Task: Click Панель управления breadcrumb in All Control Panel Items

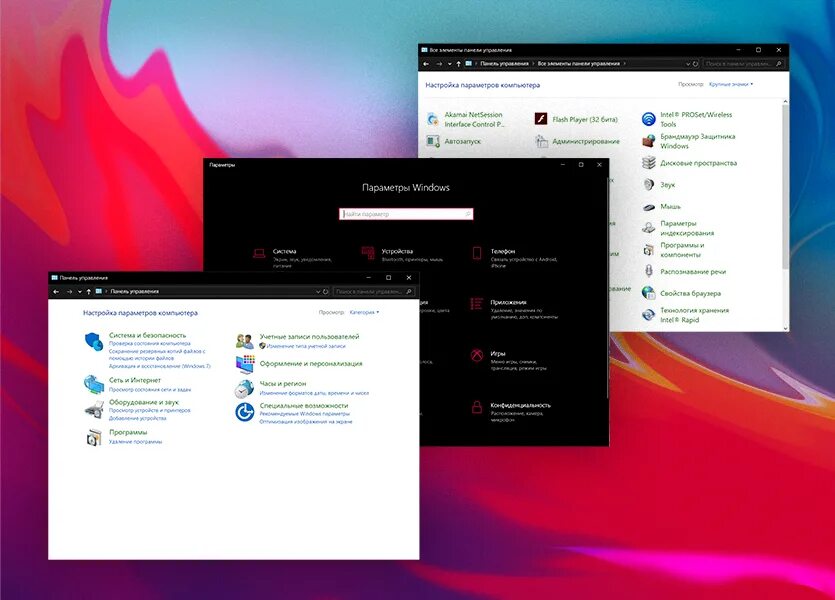Action: click(x=504, y=64)
